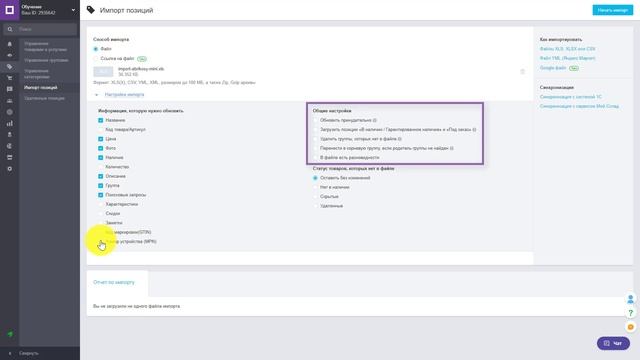The height and width of the screenshot is (360, 640).
Task: Open the user profile floating icon
Action: pyautogui.click(x=630, y=299)
